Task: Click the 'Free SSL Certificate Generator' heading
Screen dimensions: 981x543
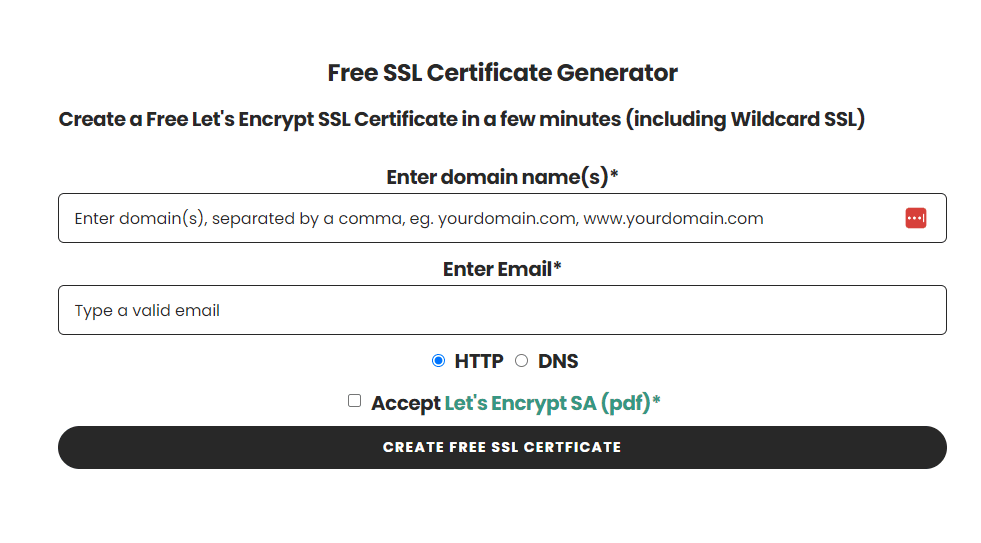Action: tap(502, 73)
